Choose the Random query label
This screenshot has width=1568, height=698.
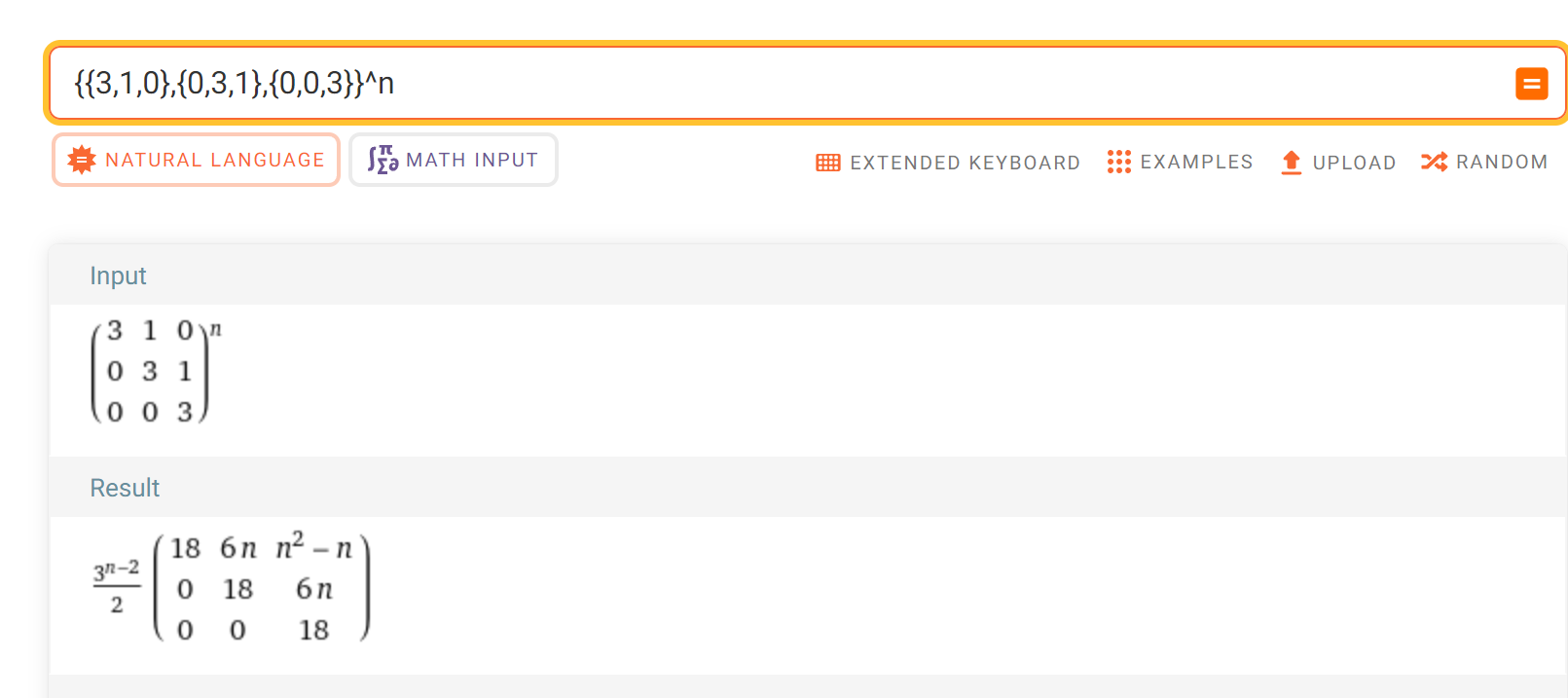(x=1502, y=162)
